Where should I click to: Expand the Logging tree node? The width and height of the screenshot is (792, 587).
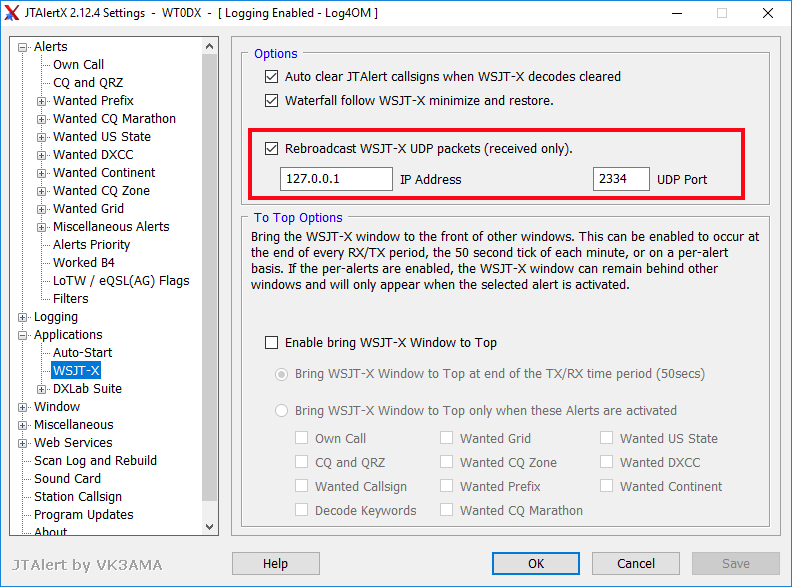tap(22, 318)
